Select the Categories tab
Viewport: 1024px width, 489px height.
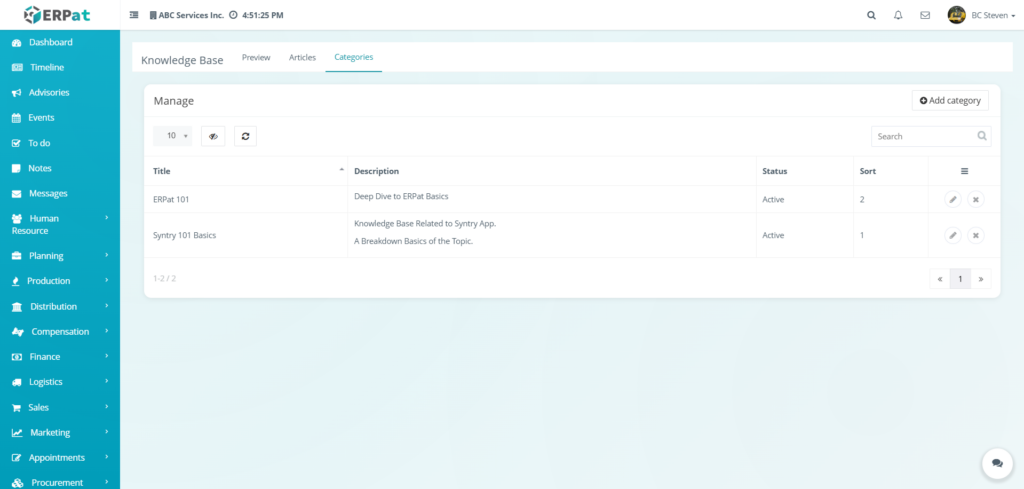click(x=353, y=57)
